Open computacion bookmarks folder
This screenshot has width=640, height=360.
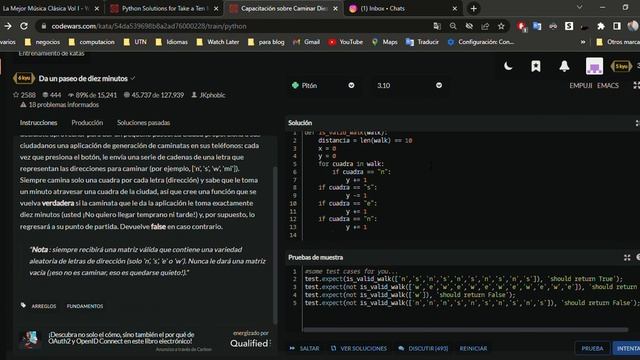coord(91,42)
